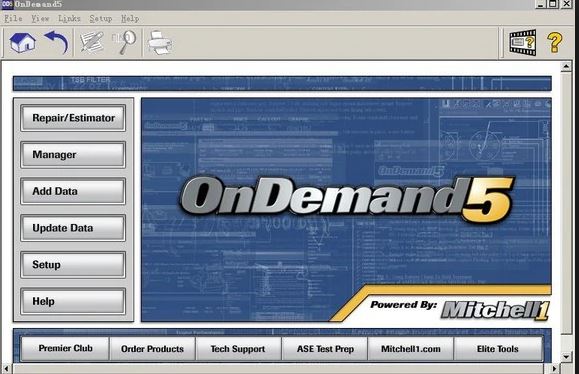Open ASE Test Prep
579x374 pixels.
(325, 348)
